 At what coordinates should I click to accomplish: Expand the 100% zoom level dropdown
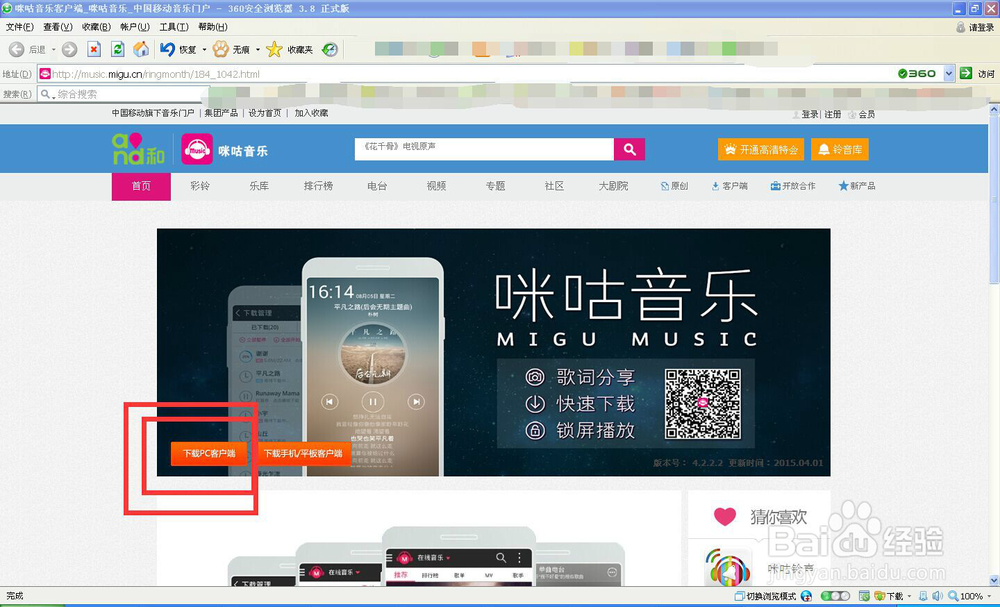tap(988, 596)
